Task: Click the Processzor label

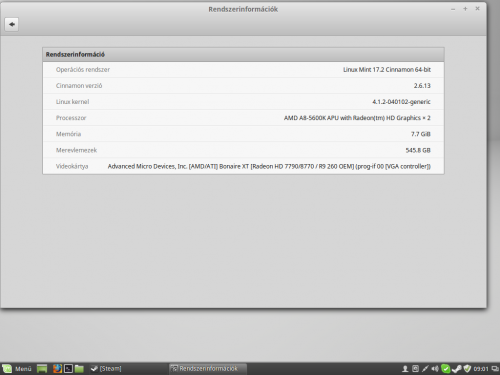Action: pos(71,118)
